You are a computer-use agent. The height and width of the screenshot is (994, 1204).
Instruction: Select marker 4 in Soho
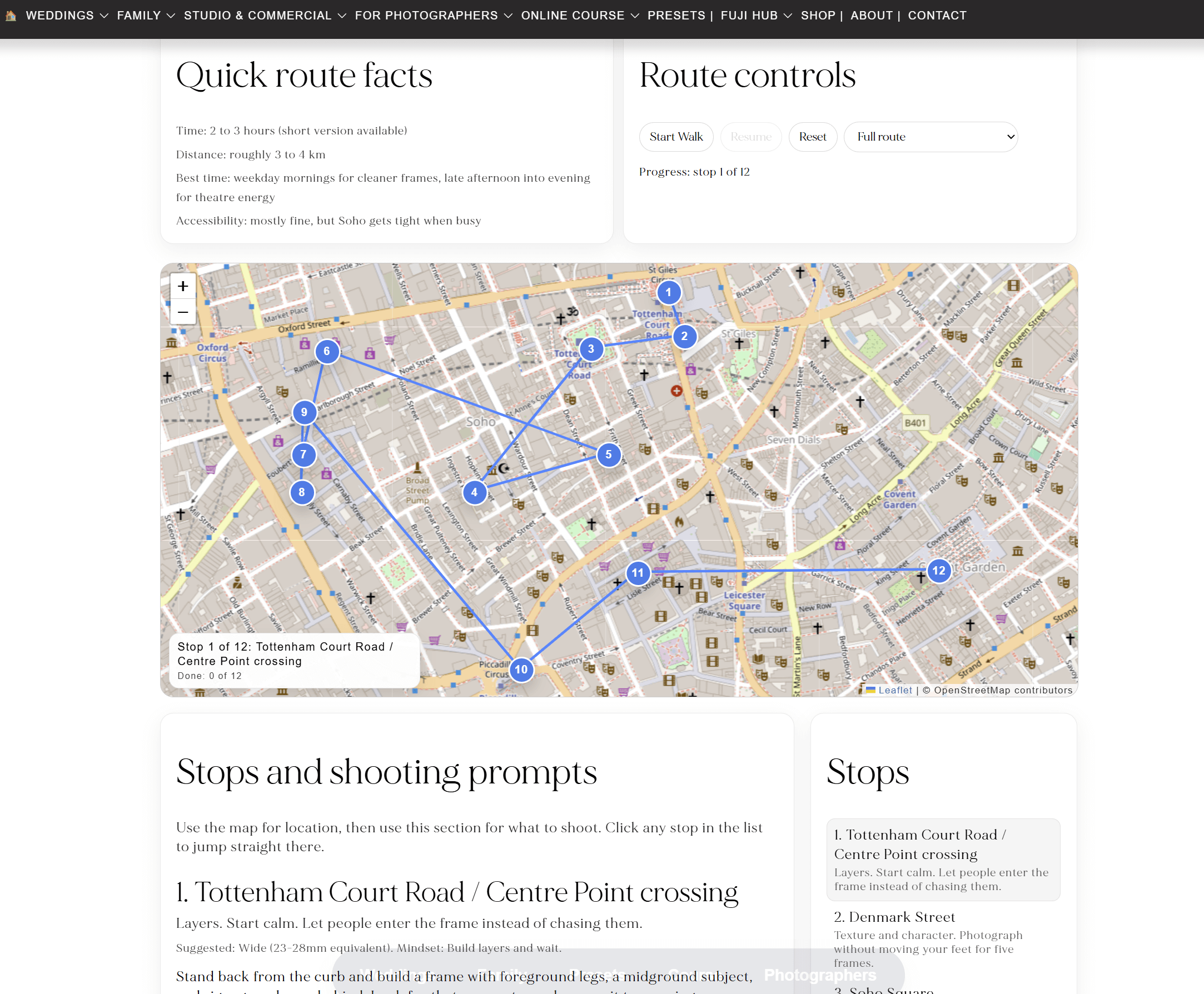click(x=474, y=492)
